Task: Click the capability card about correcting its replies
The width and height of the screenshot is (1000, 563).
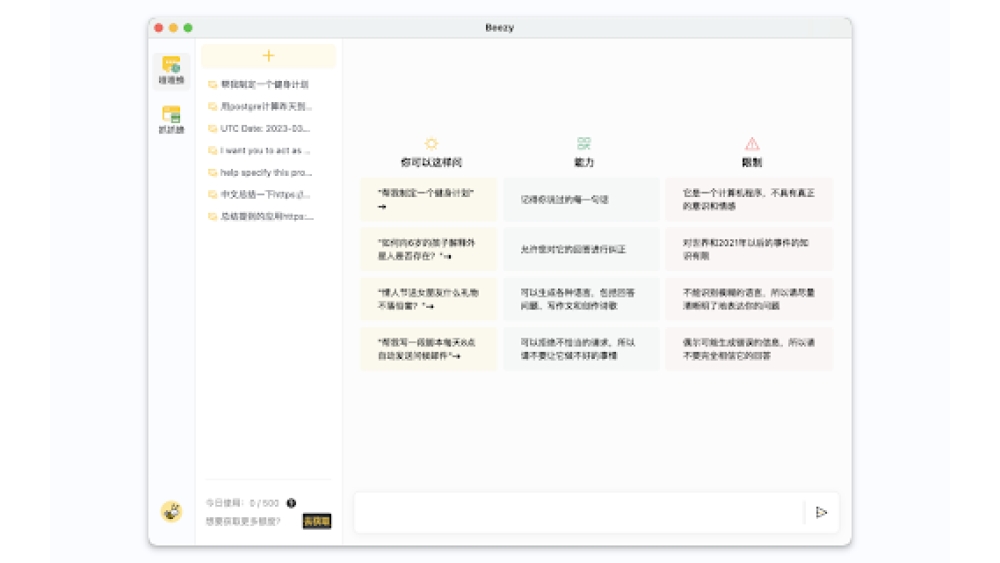Action: [x=581, y=249]
